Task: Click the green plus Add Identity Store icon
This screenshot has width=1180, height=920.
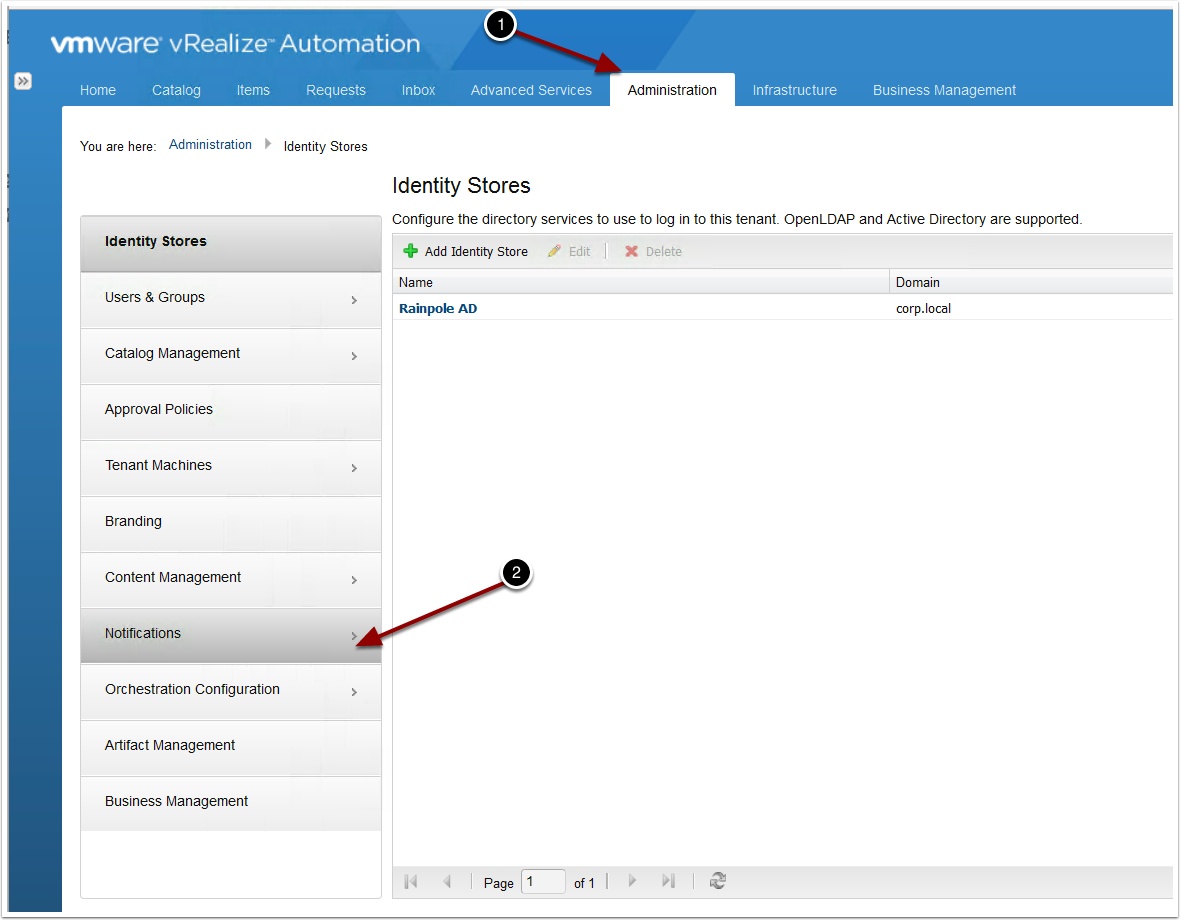Action: pos(410,251)
